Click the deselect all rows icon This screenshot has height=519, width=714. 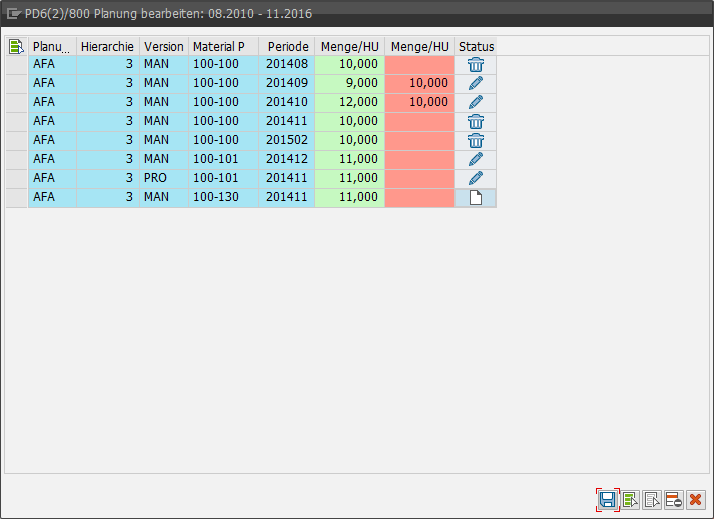pos(652,500)
